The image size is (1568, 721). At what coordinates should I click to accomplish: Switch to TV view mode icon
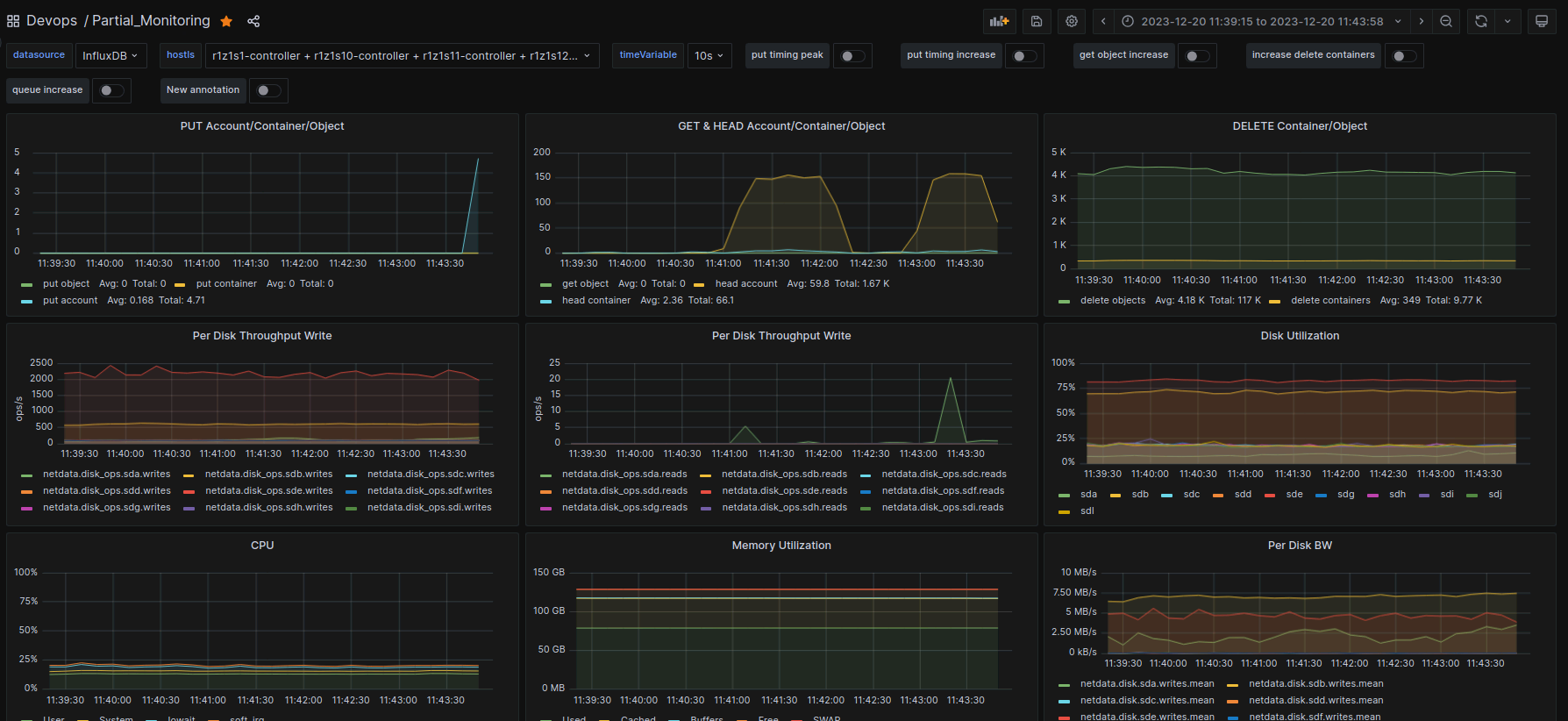(x=1541, y=21)
